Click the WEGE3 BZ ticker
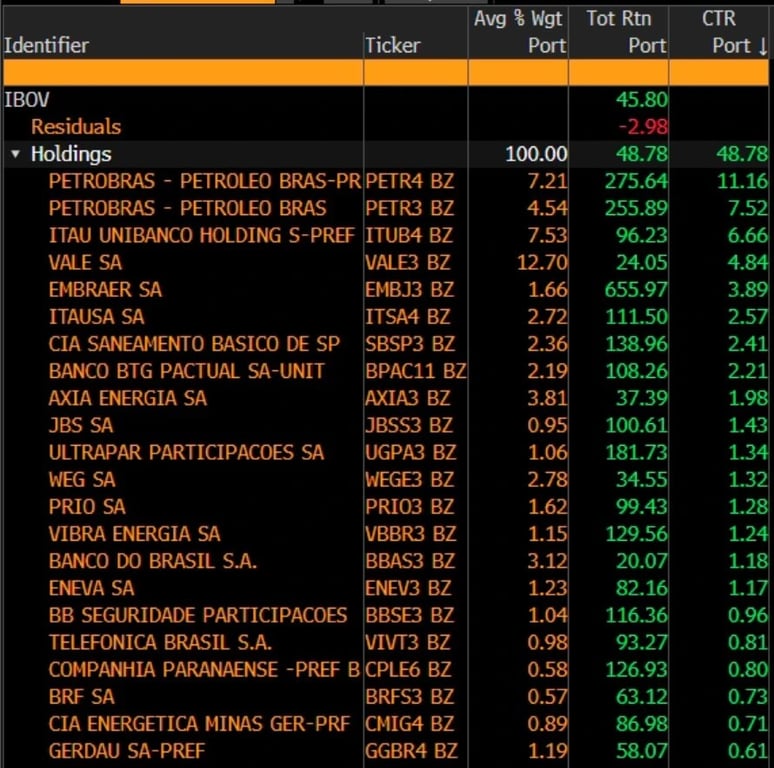The image size is (774, 768). 409,480
